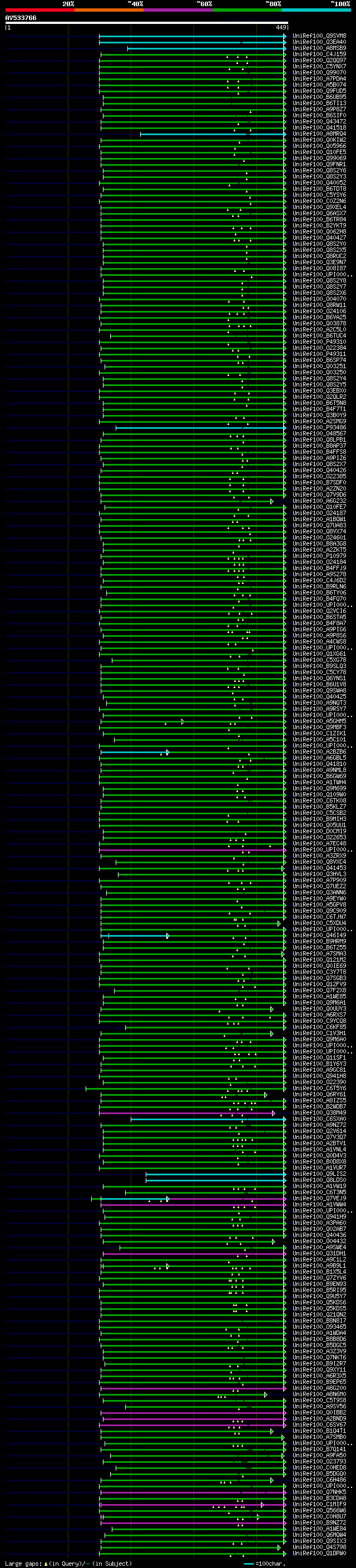This screenshot has width=356, height=1568.
Task: Select label UniRef100_Q43472
Action: coord(319,122)
